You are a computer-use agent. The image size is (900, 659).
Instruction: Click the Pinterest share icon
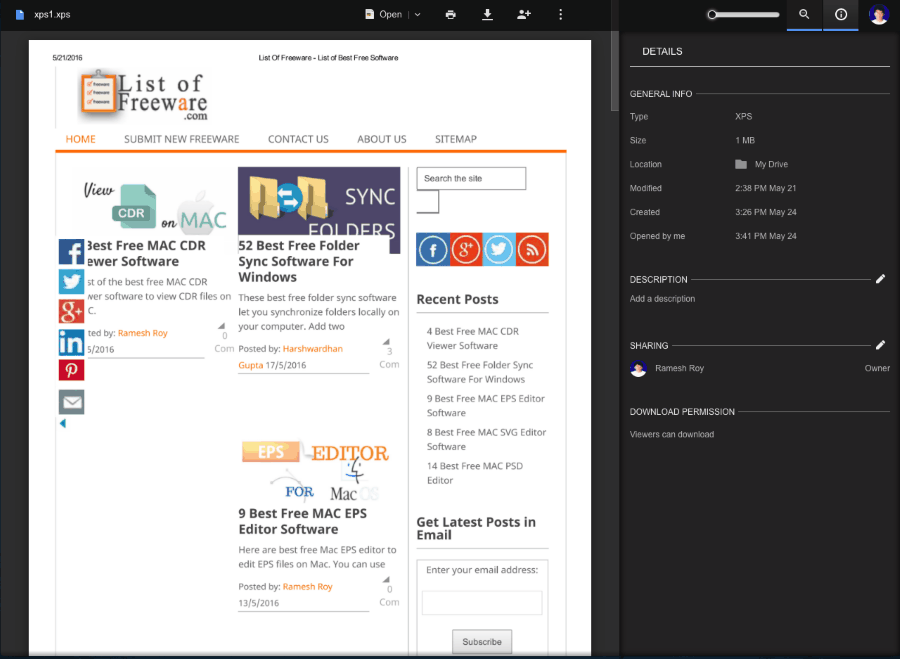[x=71, y=370]
